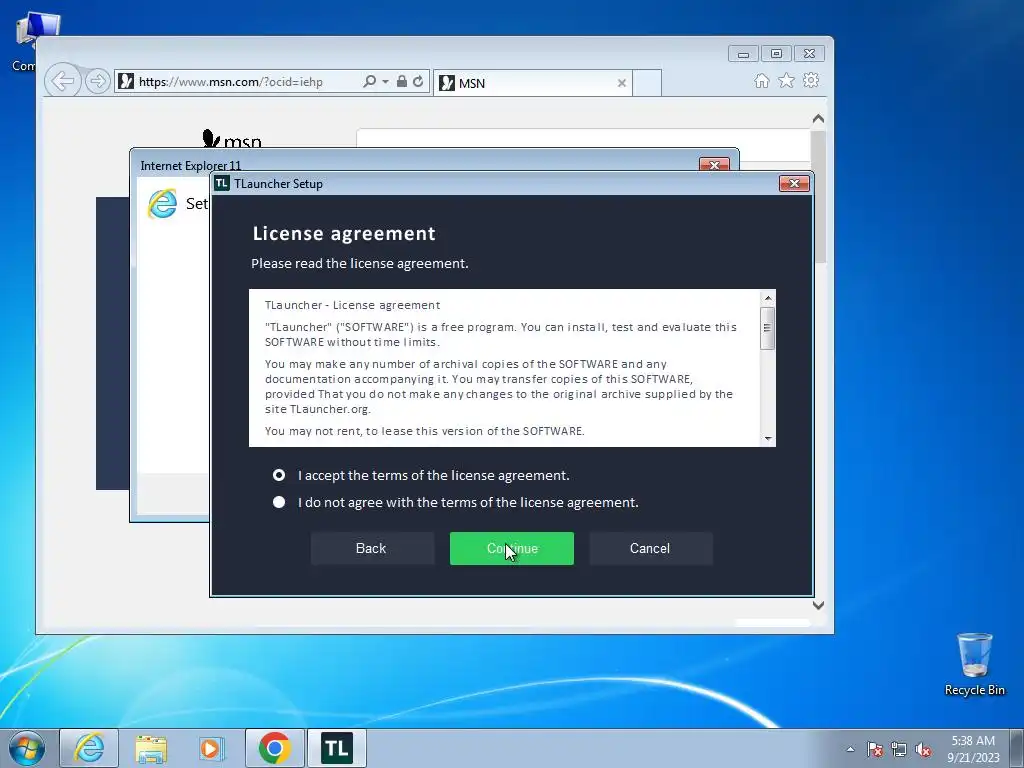Viewport: 1024px width, 768px height.
Task: Switch to the MSN browser tab
Action: [532, 83]
